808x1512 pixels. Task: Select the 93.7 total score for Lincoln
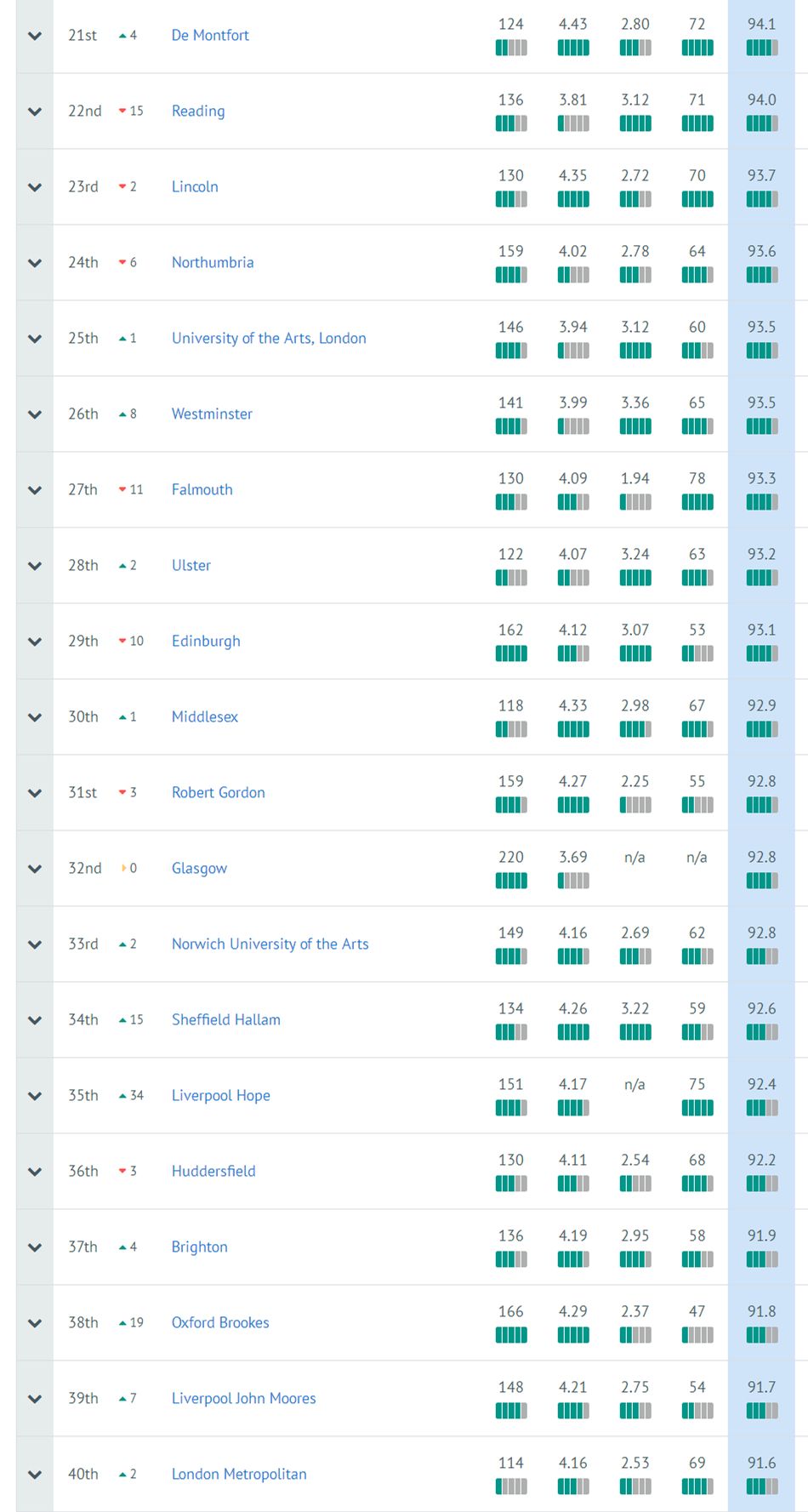click(762, 175)
